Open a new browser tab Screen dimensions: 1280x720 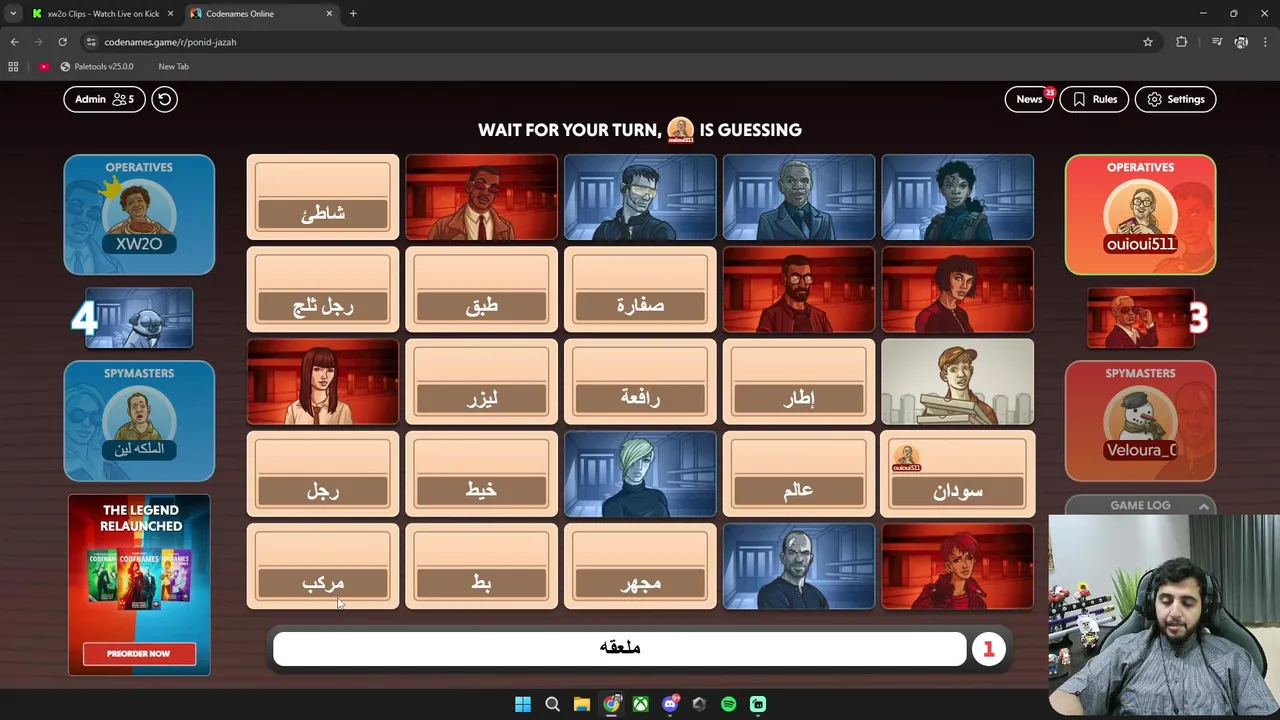tap(353, 14)
